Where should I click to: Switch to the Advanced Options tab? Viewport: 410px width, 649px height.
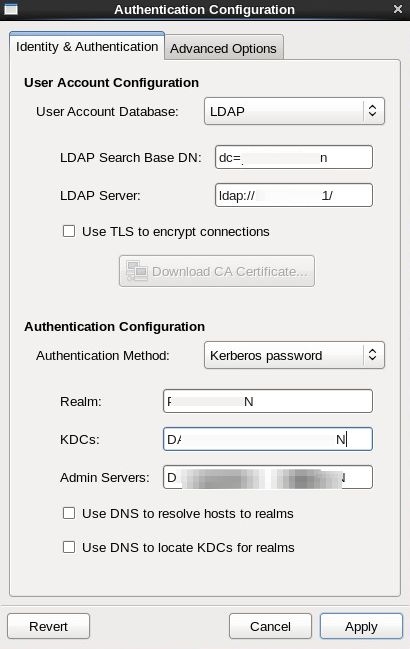point(224,48)
